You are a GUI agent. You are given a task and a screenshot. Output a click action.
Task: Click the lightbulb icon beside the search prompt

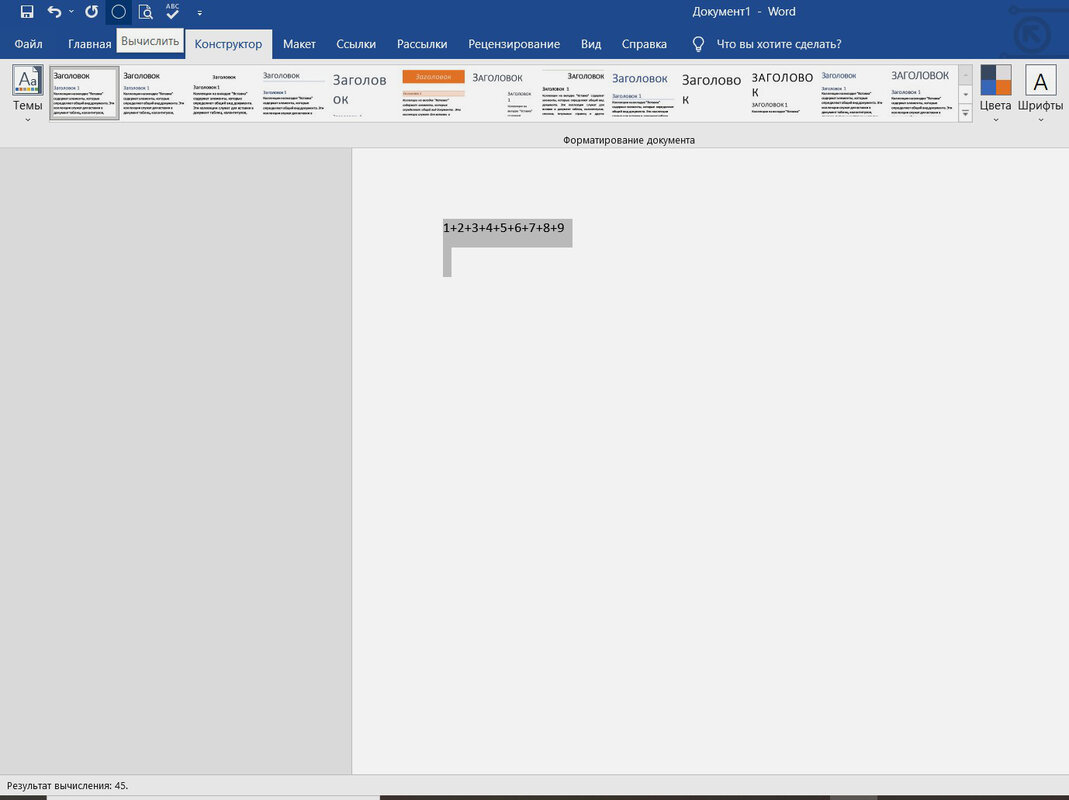[699, 44]
